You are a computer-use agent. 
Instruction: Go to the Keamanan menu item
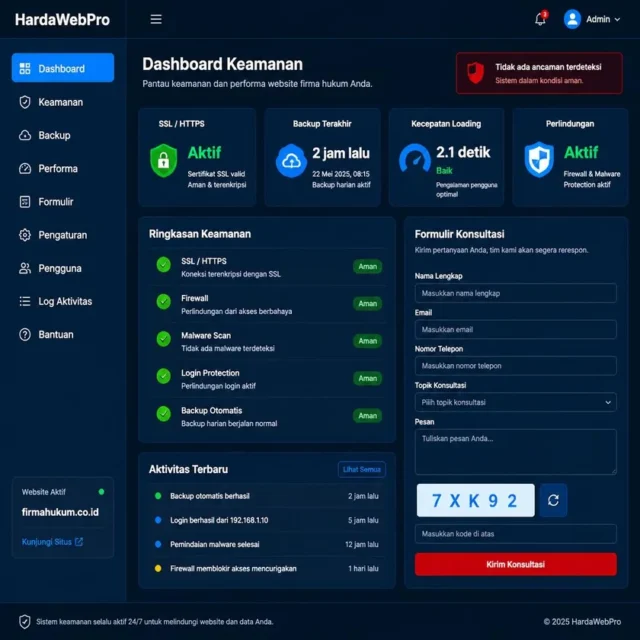pos(63,102)
